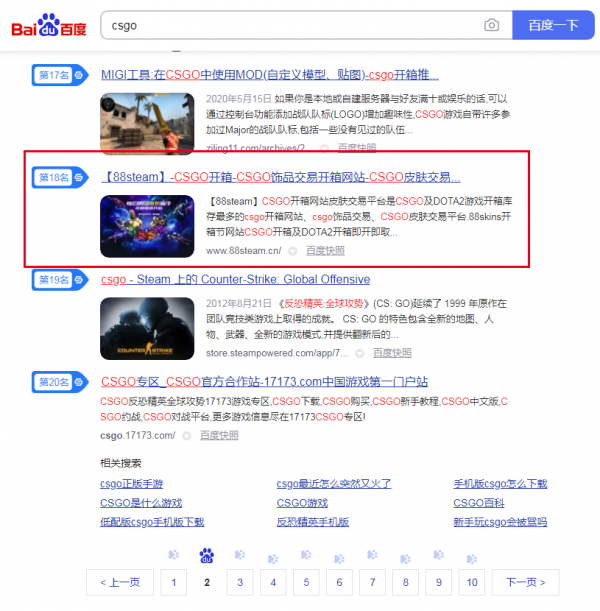Select related search csgo正版手游
The image size is (600, 611).
coord(132,484)
